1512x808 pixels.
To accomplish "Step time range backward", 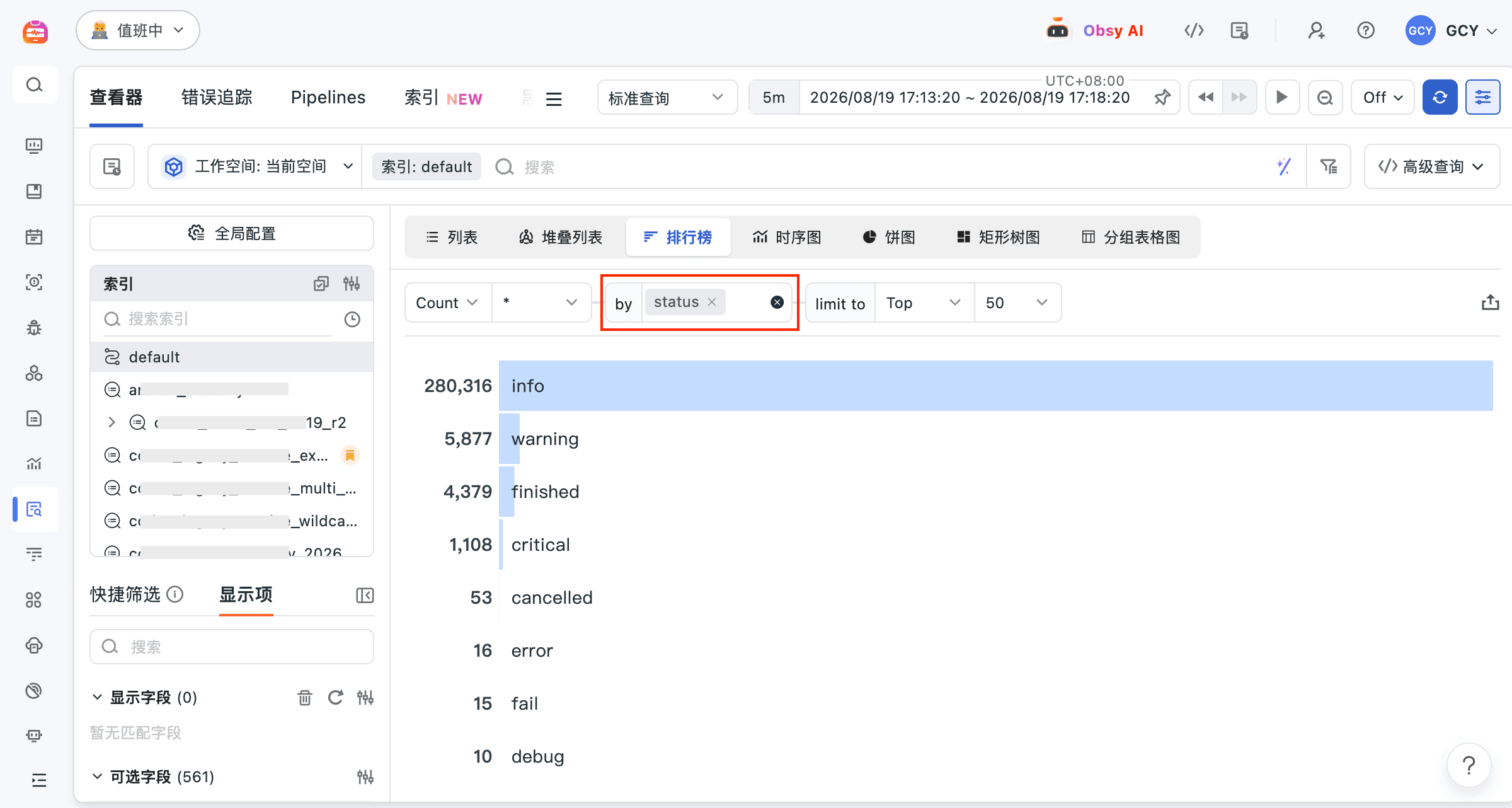I will point(1206,98).
